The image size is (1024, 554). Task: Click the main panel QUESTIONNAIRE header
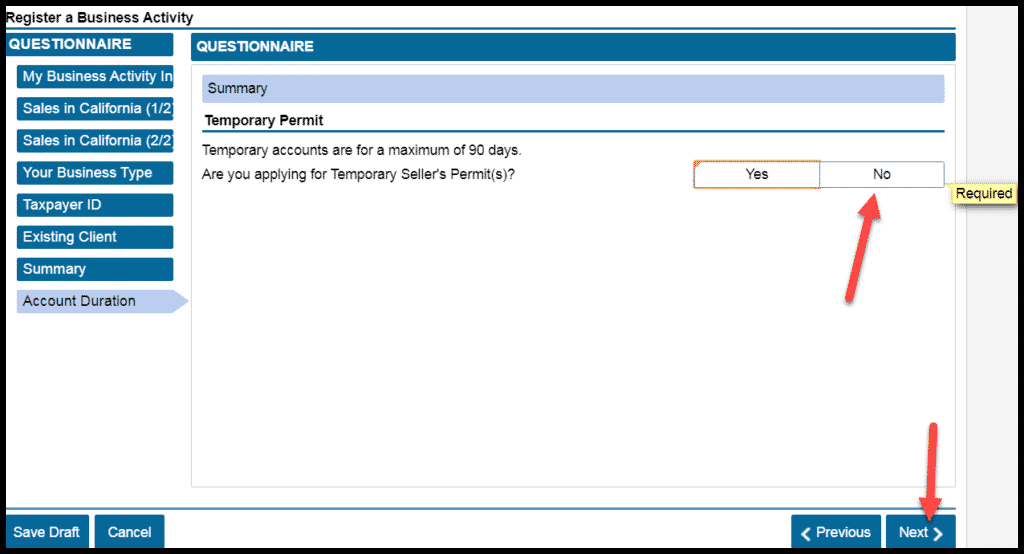pyautogui.click(x=573, y=47)
